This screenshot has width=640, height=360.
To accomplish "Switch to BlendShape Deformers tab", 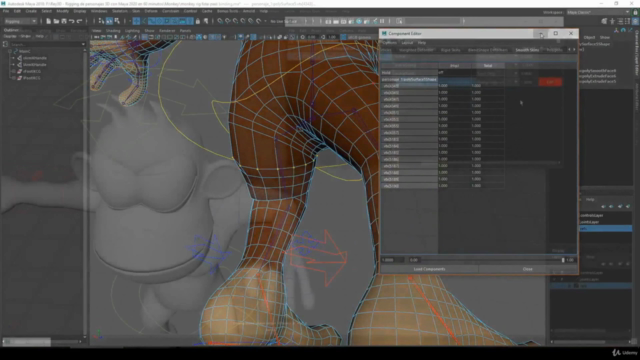I will tap(487, 50).
